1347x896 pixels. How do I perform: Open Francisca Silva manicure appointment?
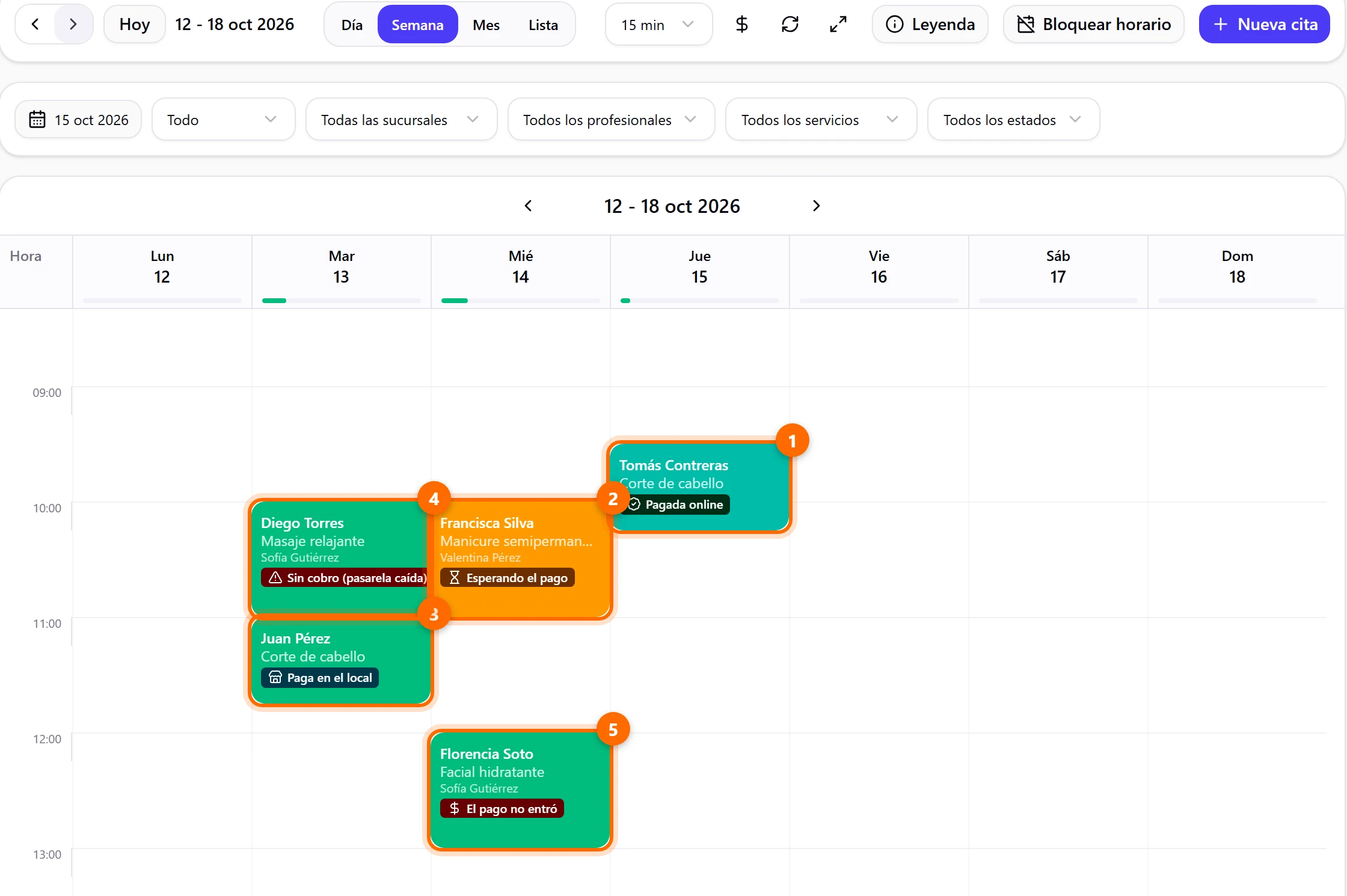521,559
